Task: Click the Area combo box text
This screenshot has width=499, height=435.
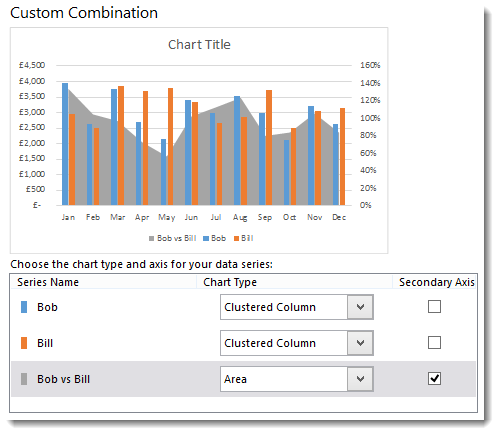Action: [235, 379]
